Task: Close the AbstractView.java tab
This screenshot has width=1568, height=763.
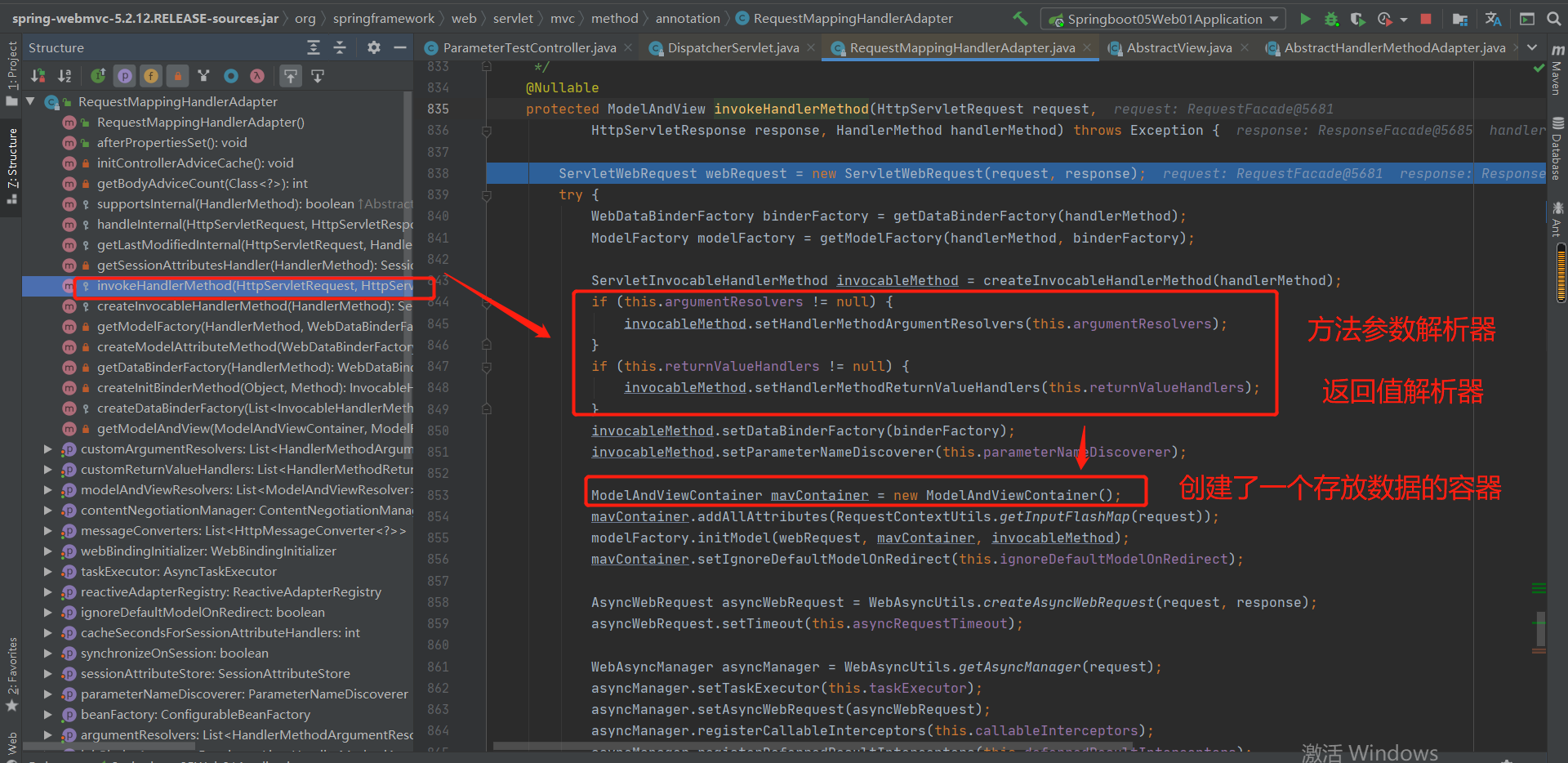Action: point(1245,47)
